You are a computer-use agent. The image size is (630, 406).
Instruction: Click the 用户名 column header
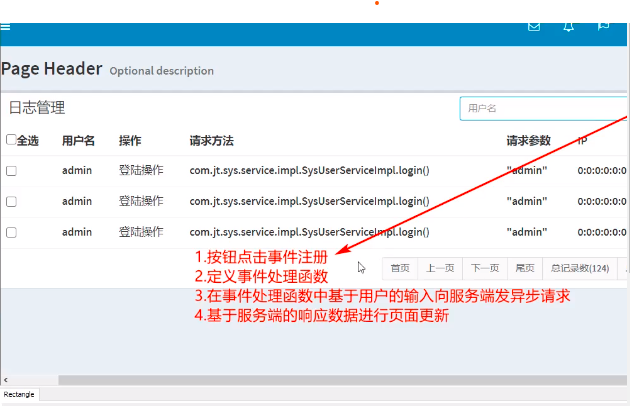click(x=78, y=141)
